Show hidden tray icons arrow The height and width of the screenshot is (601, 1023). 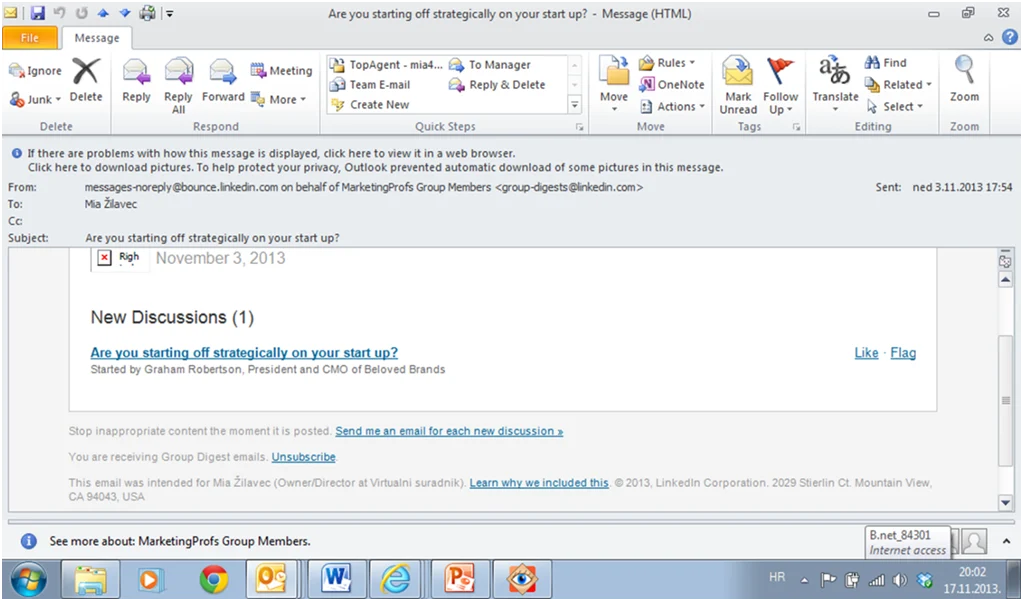(804, 580)
